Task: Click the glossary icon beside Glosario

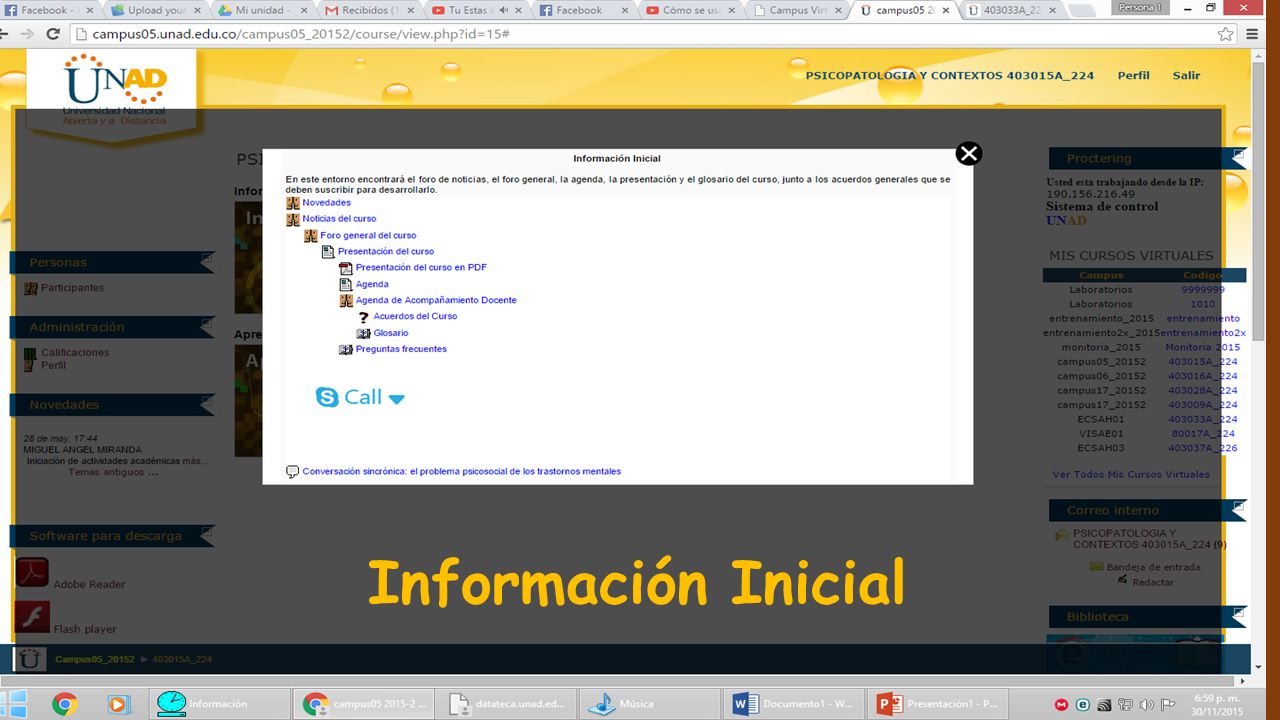Action: point(364,334)
